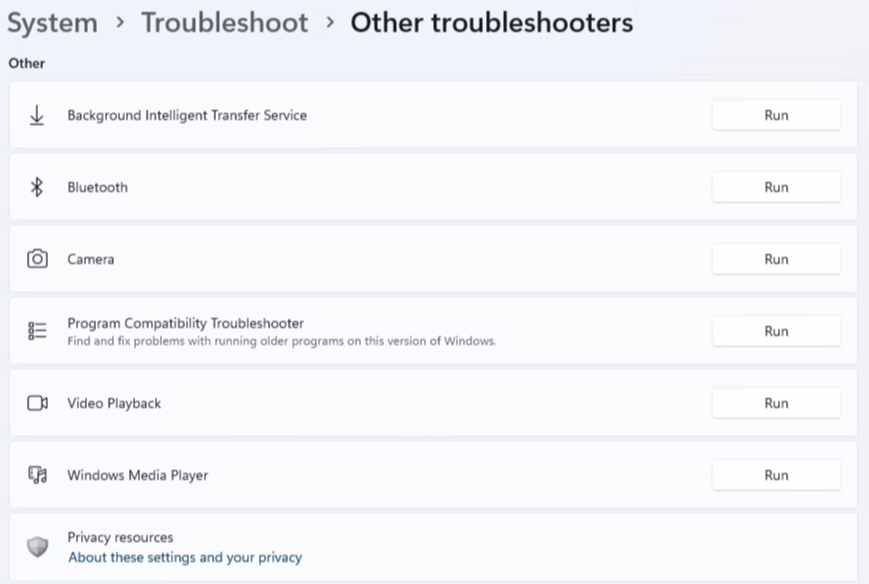Run the Bluetooth troubleshooter
The width and height of the screenshot is (869, 584).
(x=776, y=187)
